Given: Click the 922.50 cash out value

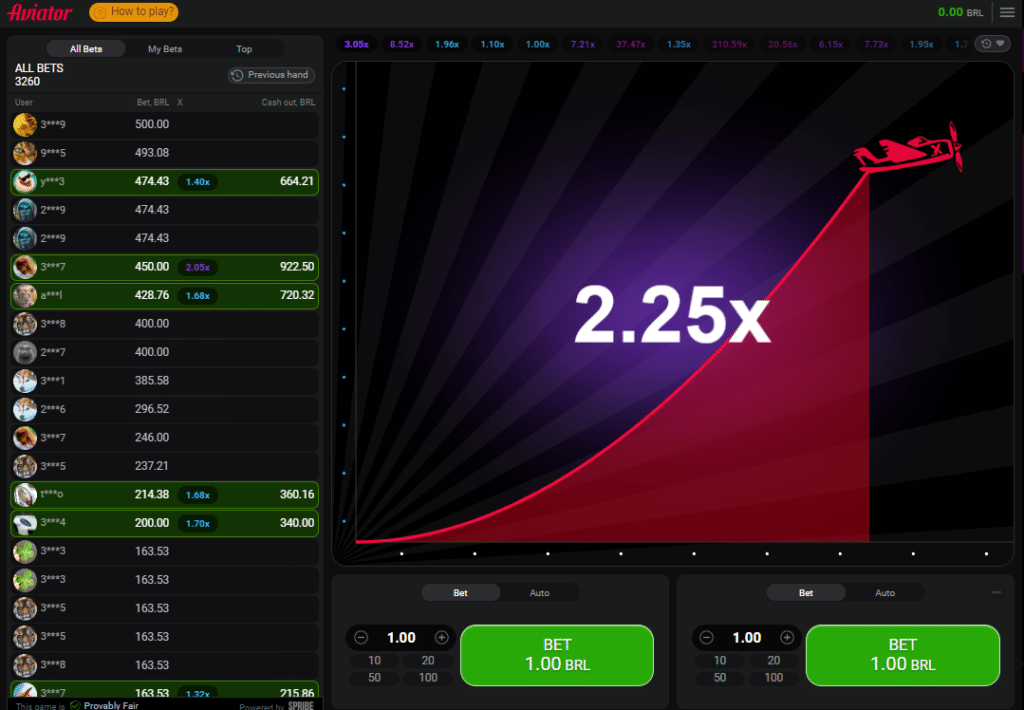Looking at the screenshot, I should click(296, 266).
